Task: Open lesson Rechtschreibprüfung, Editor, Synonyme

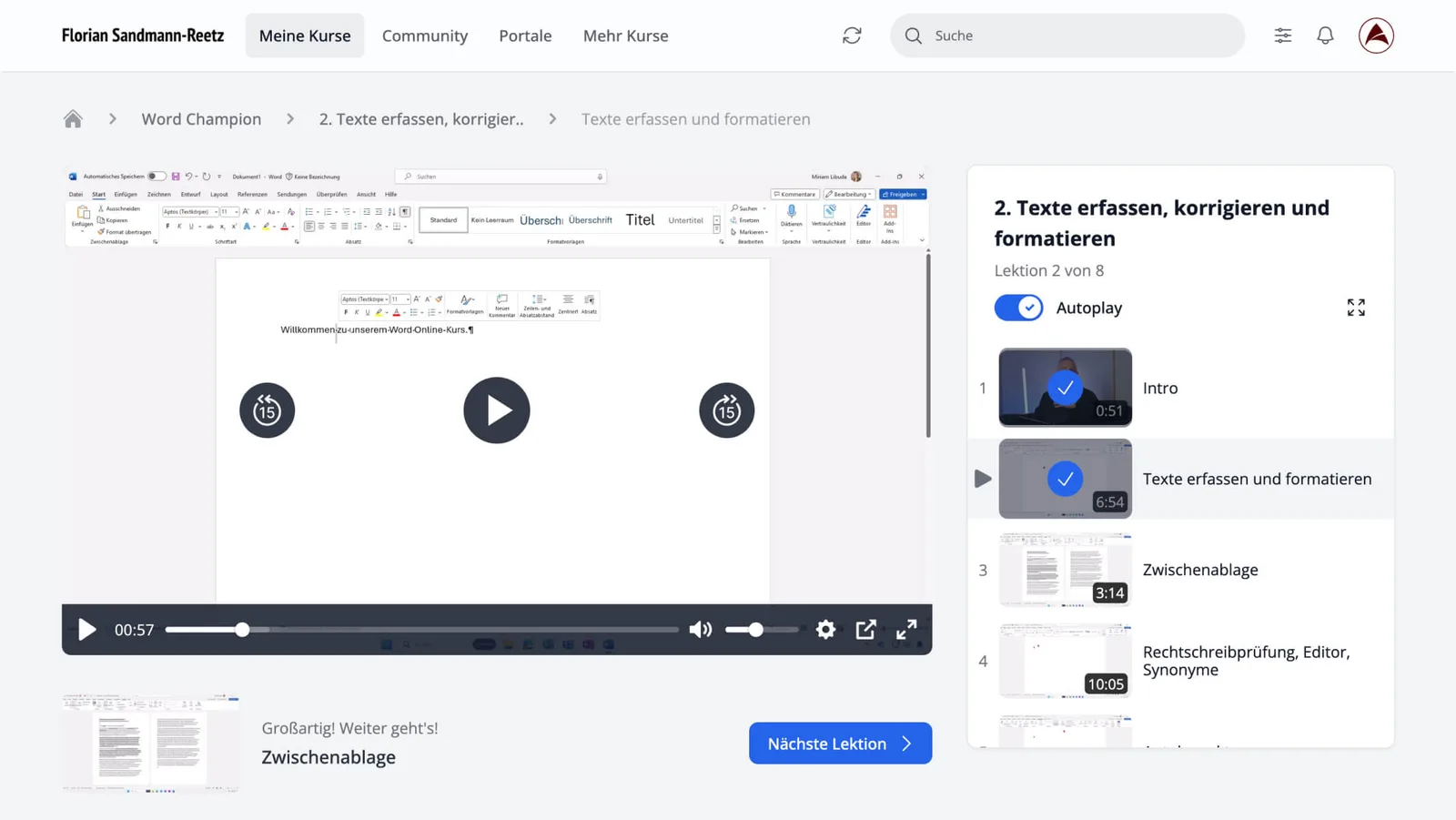Action: point(1247,661)
